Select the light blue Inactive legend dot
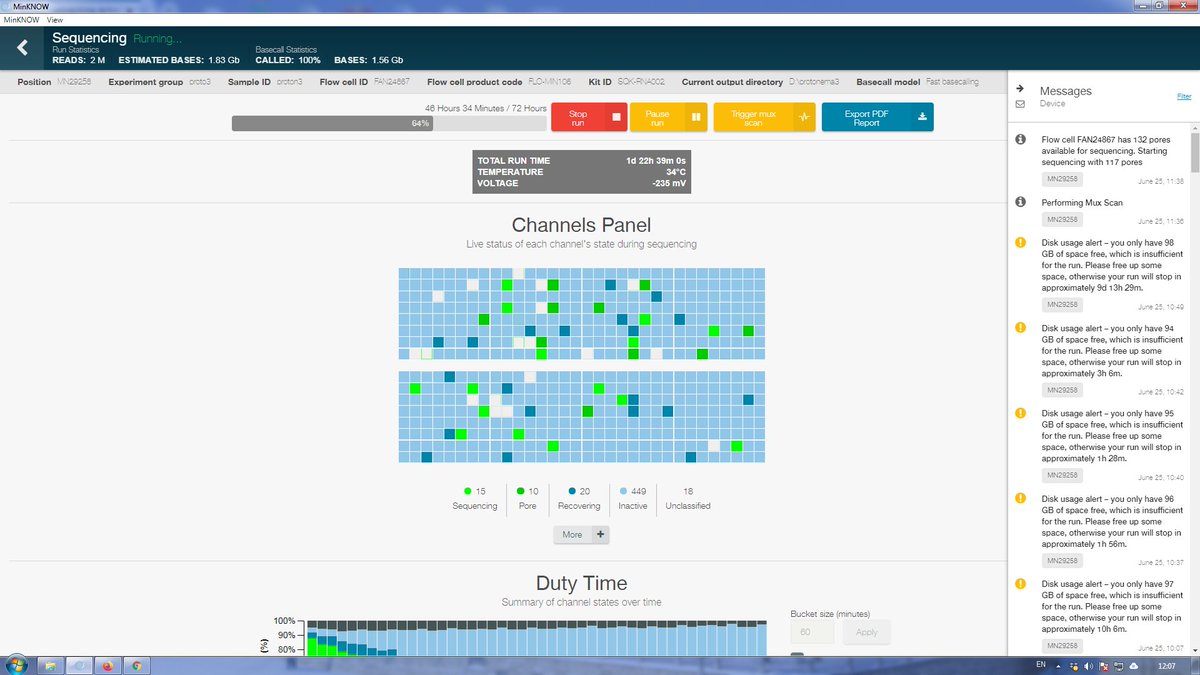The height and width of the screenshot is (675, 1200). [623, 491]
